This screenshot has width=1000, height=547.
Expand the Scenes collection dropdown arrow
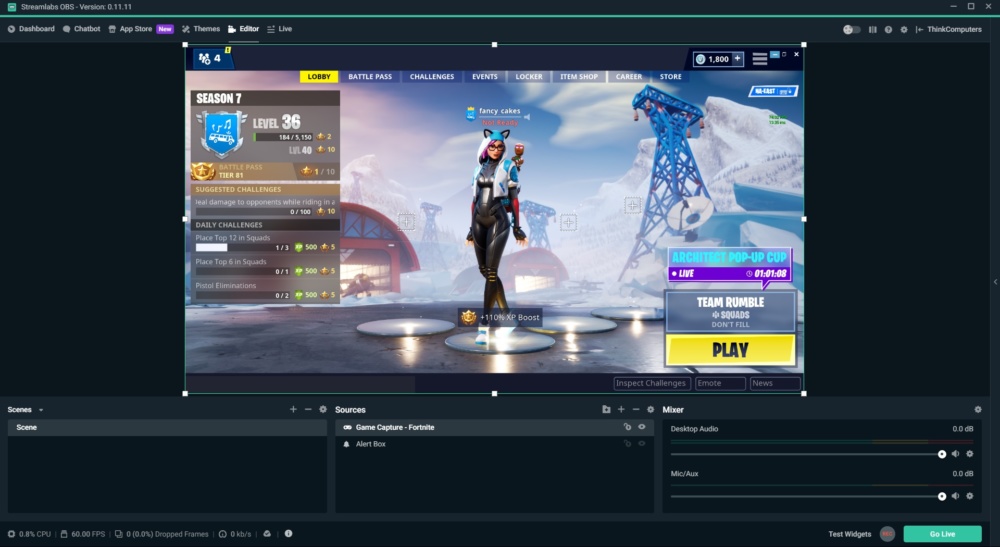click(x=41, y=410)
